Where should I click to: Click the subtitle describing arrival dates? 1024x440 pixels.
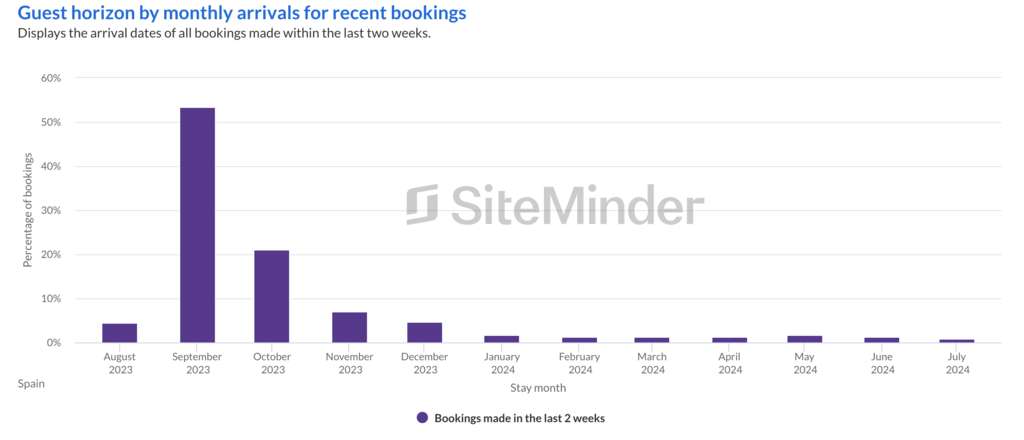point(224,33)
